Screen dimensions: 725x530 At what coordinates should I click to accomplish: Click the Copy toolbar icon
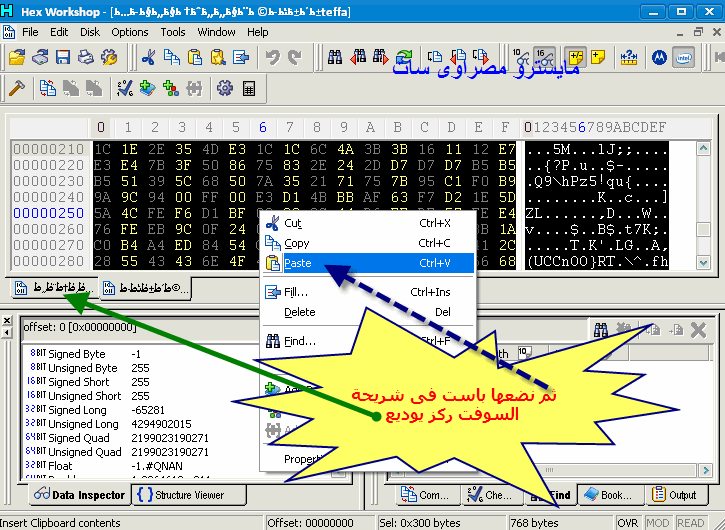172,57
